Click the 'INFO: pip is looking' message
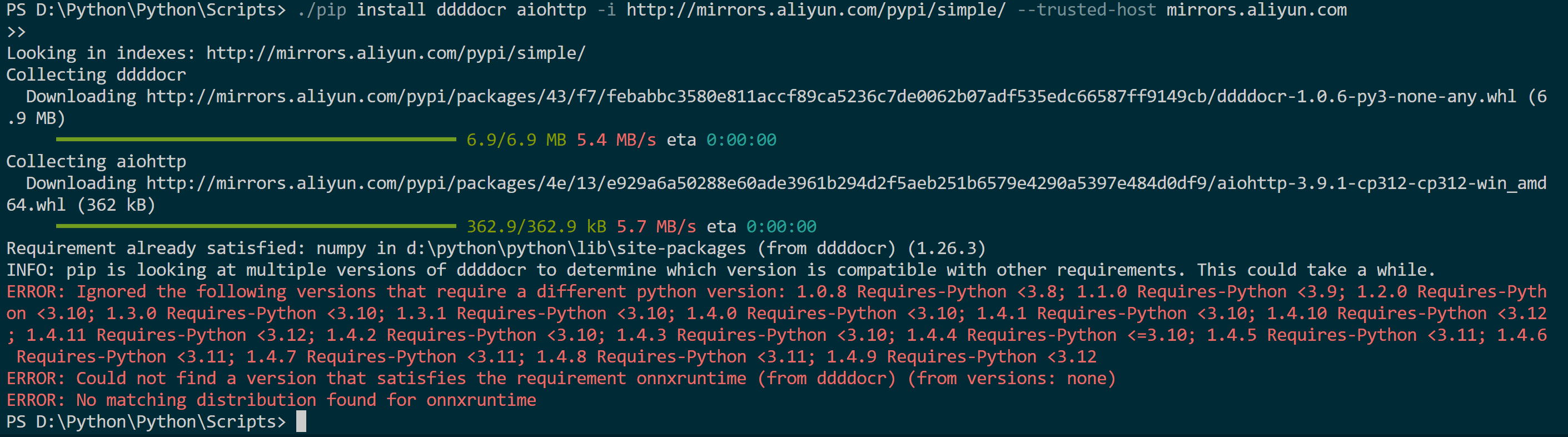The height and width of the screenshot is (437, 1568). point(721,270)
